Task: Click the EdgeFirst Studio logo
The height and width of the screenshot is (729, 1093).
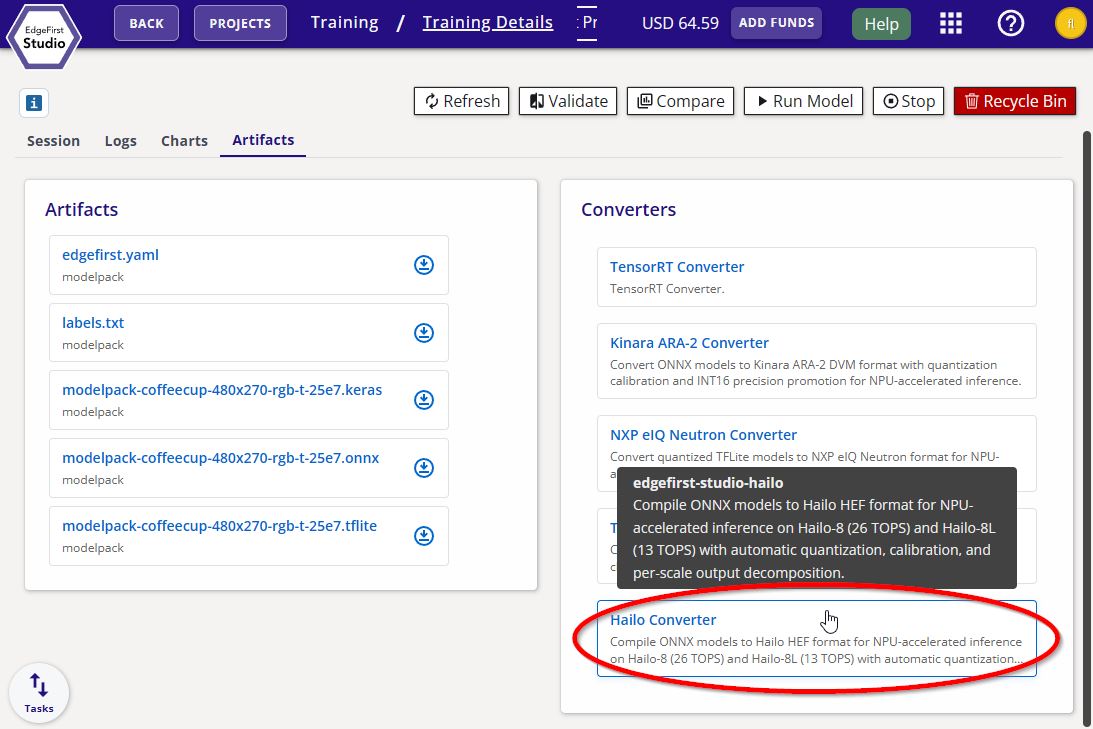Action: [44, 36]
